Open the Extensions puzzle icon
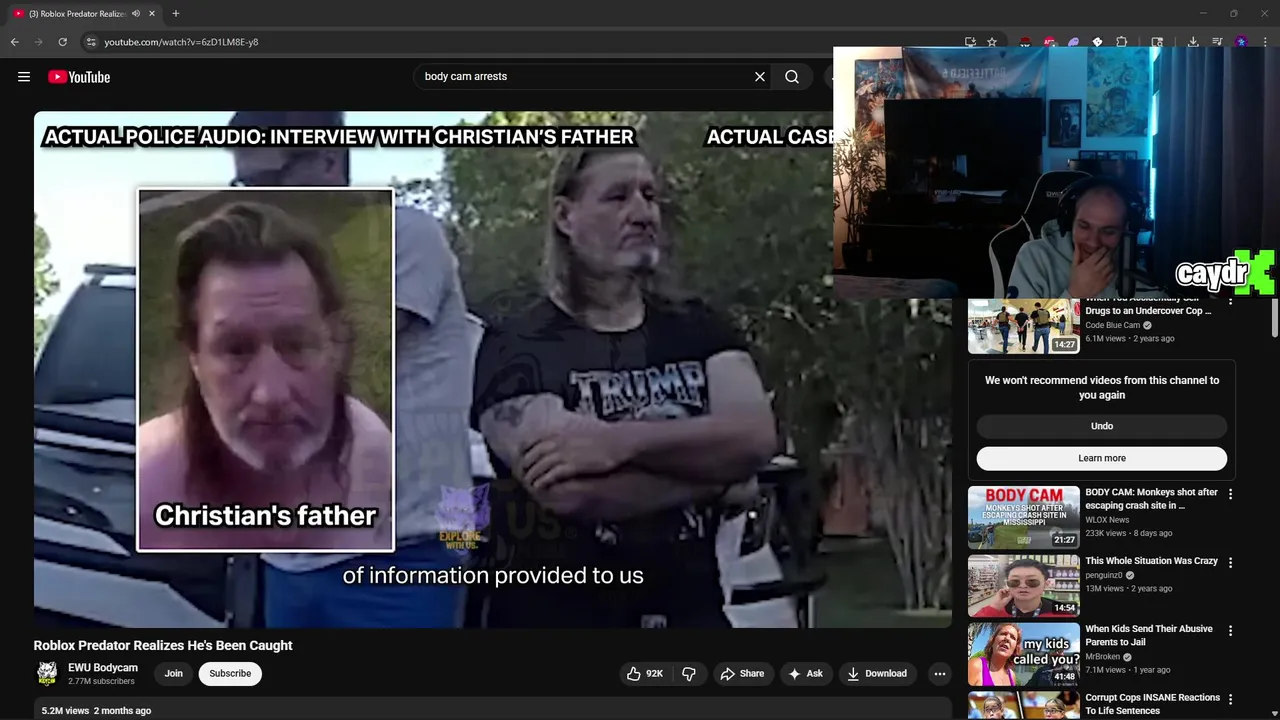The height and width of the screenshot is (720, 1280). (x=1121, y=42)
